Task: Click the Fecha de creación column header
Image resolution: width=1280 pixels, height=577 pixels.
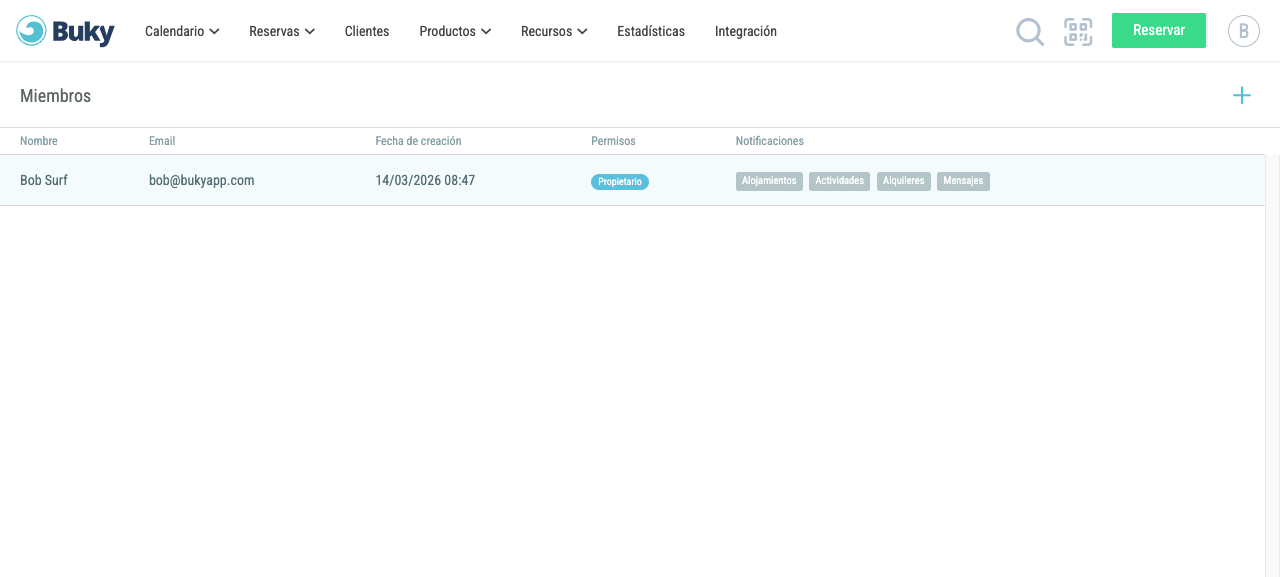Action: pos(418,141)
